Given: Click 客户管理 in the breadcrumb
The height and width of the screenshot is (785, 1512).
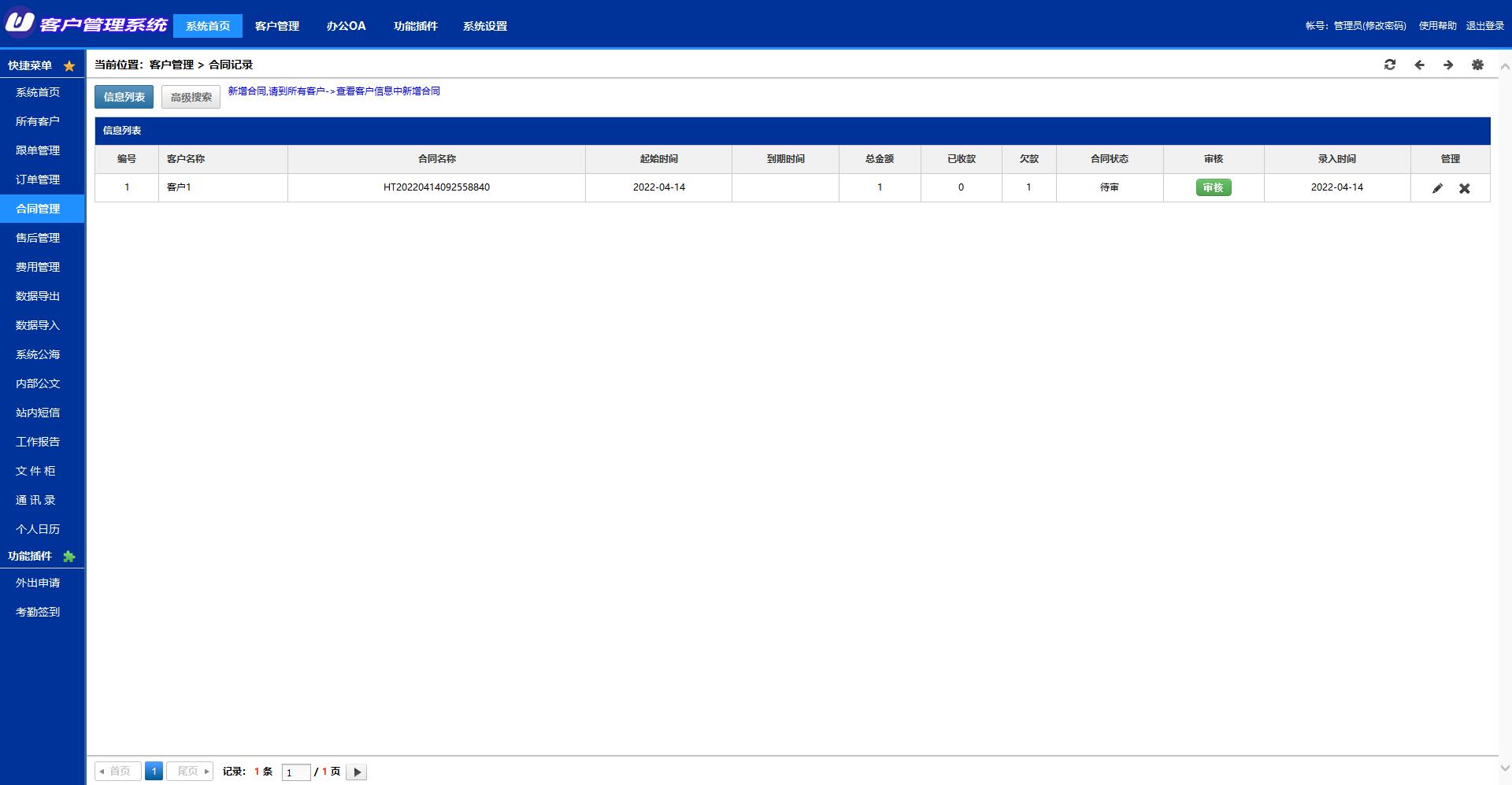Looking at the screenshot, I should [171, 65].
